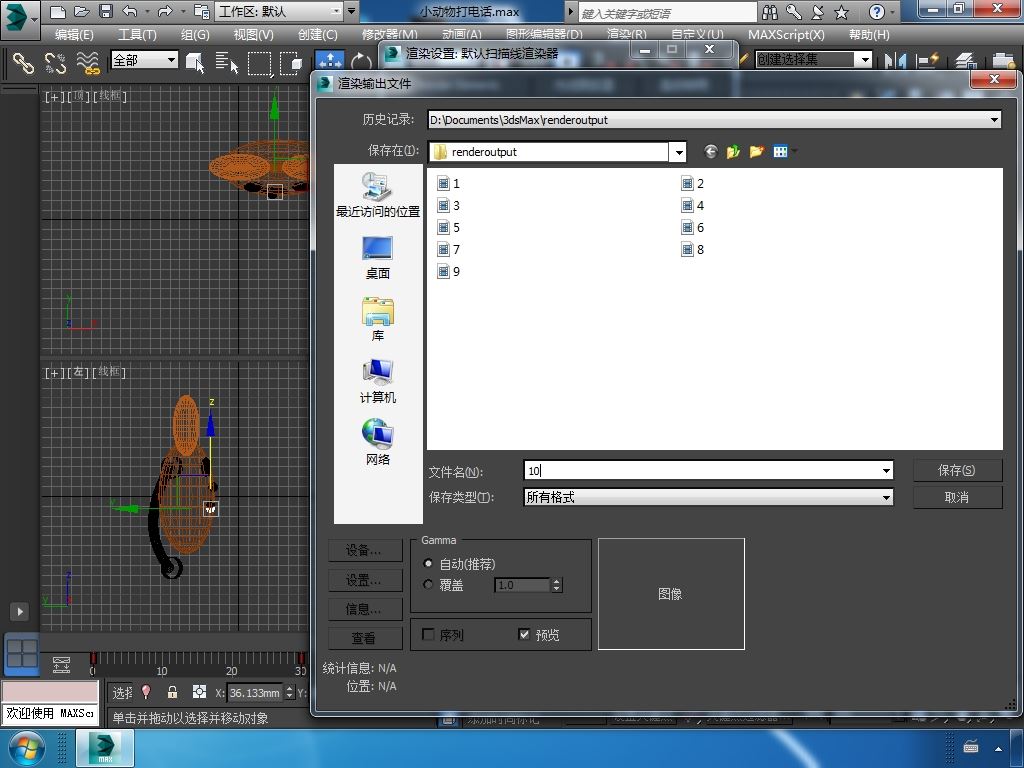Viewport: 1024px width, 768px height.
Task: Open the Tools menu
Action: (137, 35)
